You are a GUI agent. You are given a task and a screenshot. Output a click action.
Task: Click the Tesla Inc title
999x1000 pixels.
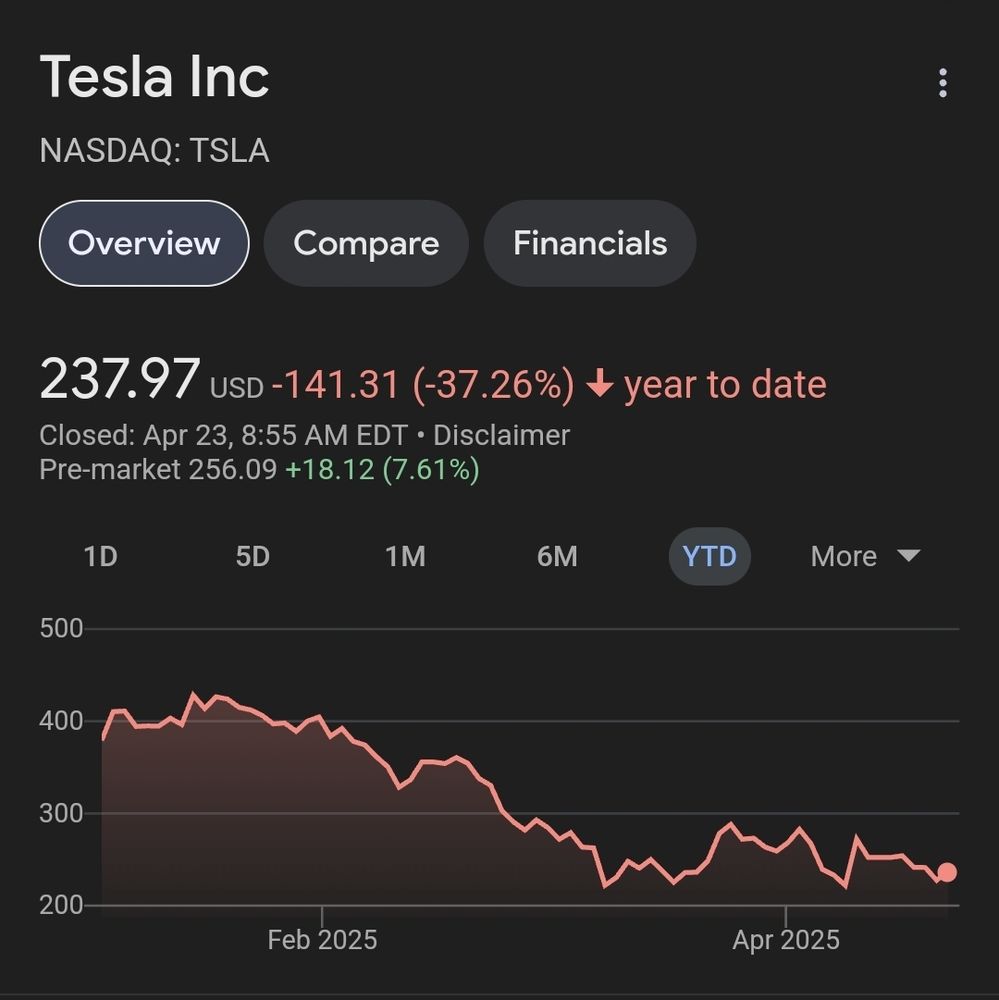pos(155,77)
